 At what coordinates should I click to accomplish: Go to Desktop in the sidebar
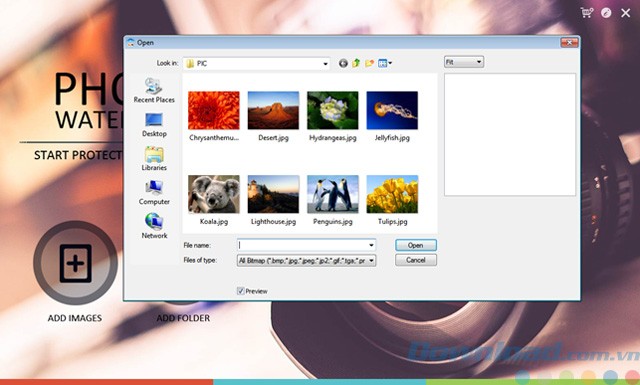click(154, 125)
